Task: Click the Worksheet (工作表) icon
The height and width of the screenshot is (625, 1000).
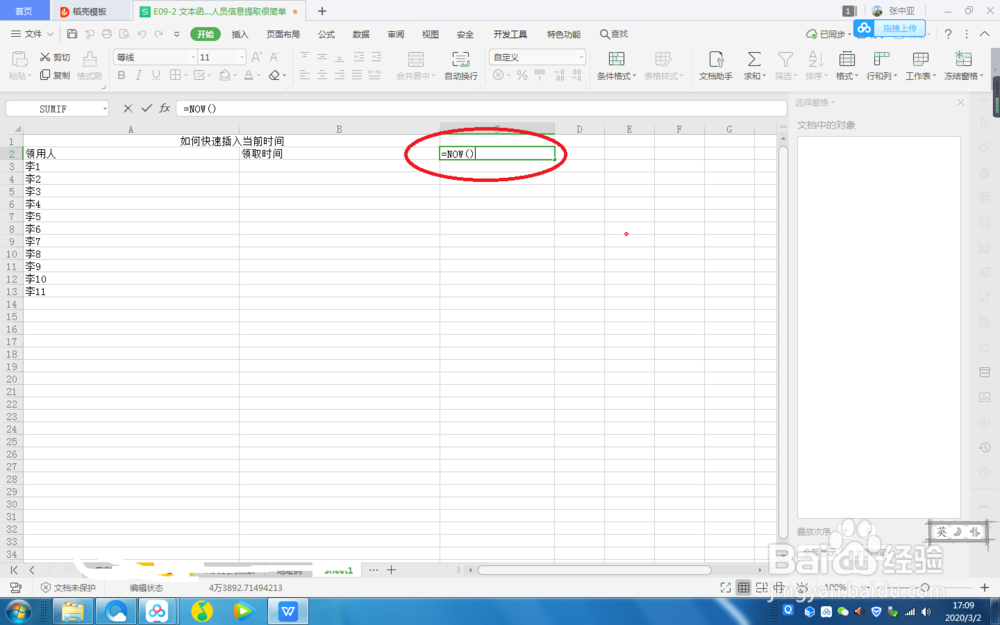Action: (920, 59)
